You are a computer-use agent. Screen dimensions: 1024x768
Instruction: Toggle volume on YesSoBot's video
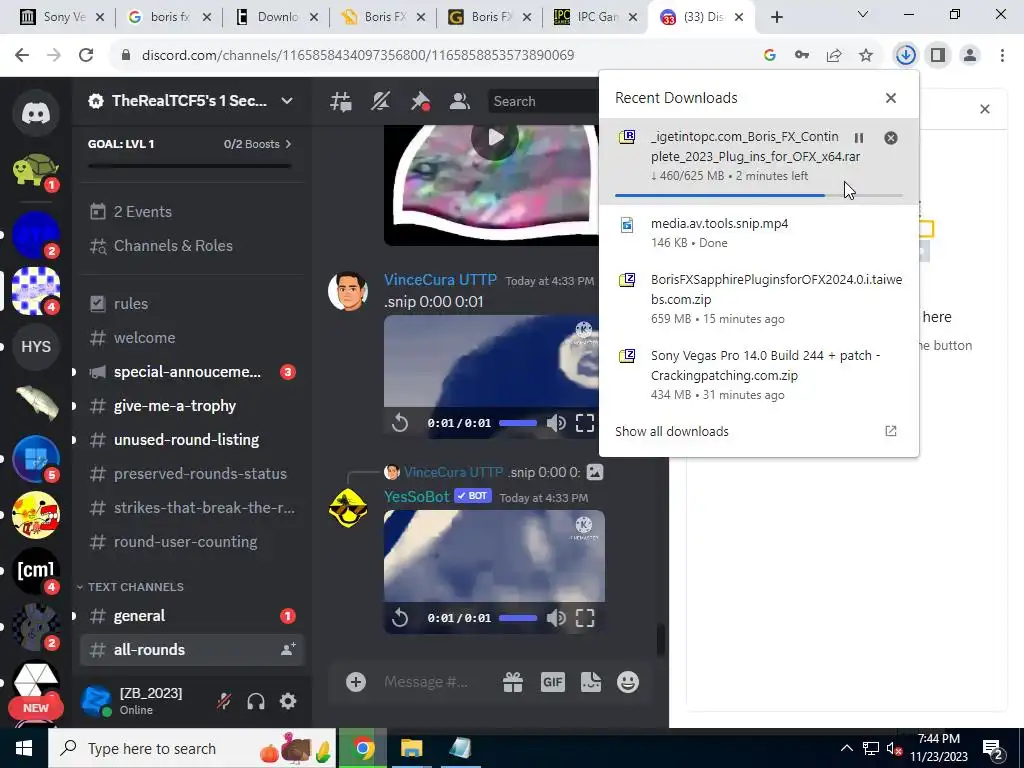556,618
